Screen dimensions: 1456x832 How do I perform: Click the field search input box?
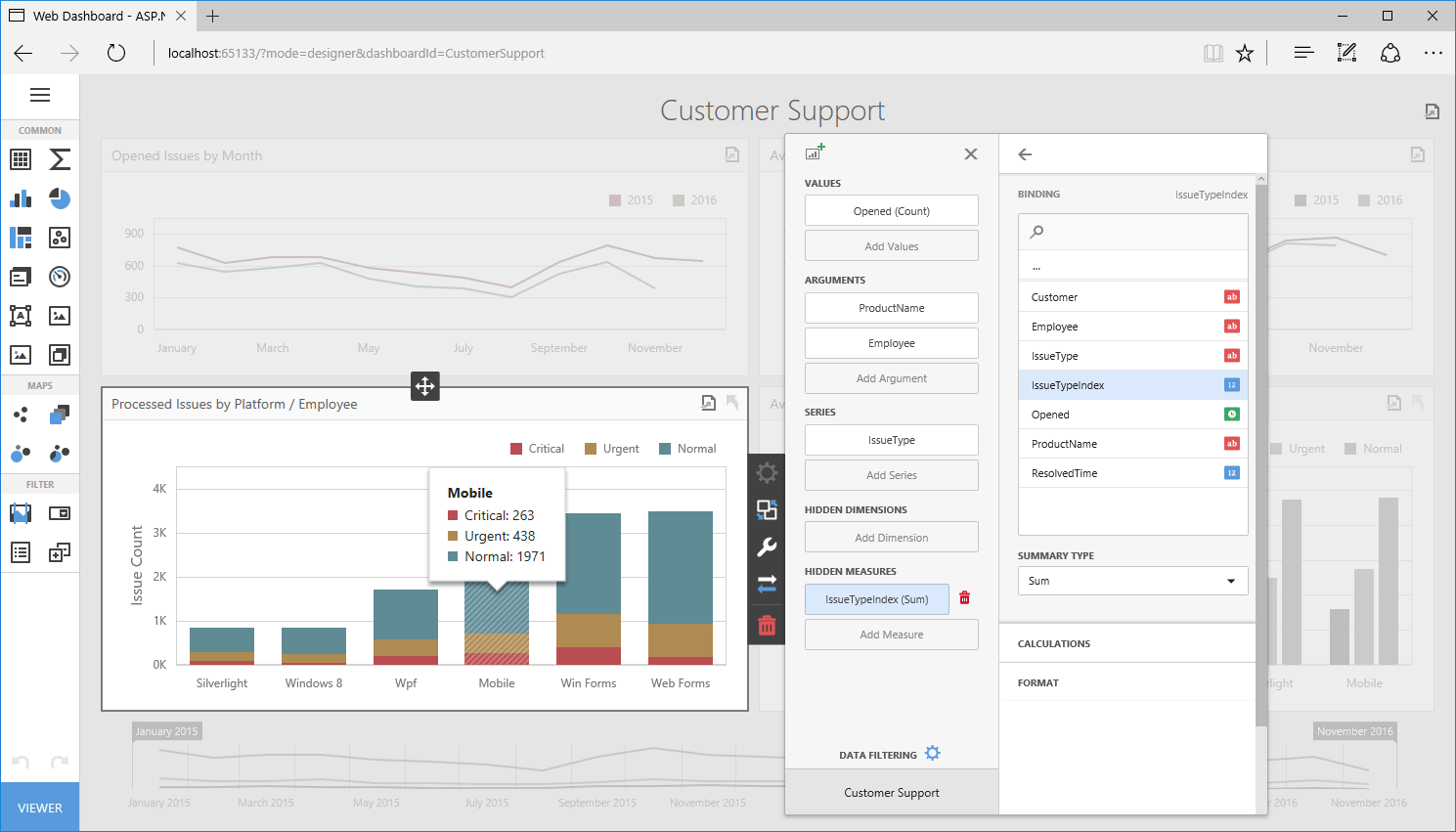click(1132, 232)
